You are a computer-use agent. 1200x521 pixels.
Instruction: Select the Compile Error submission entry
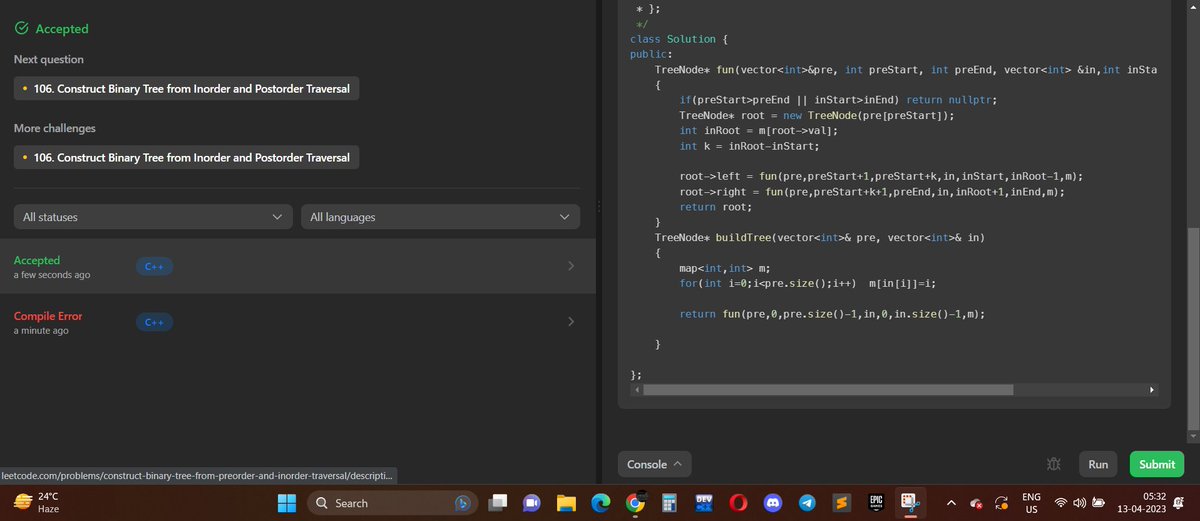tap(297, 322)
